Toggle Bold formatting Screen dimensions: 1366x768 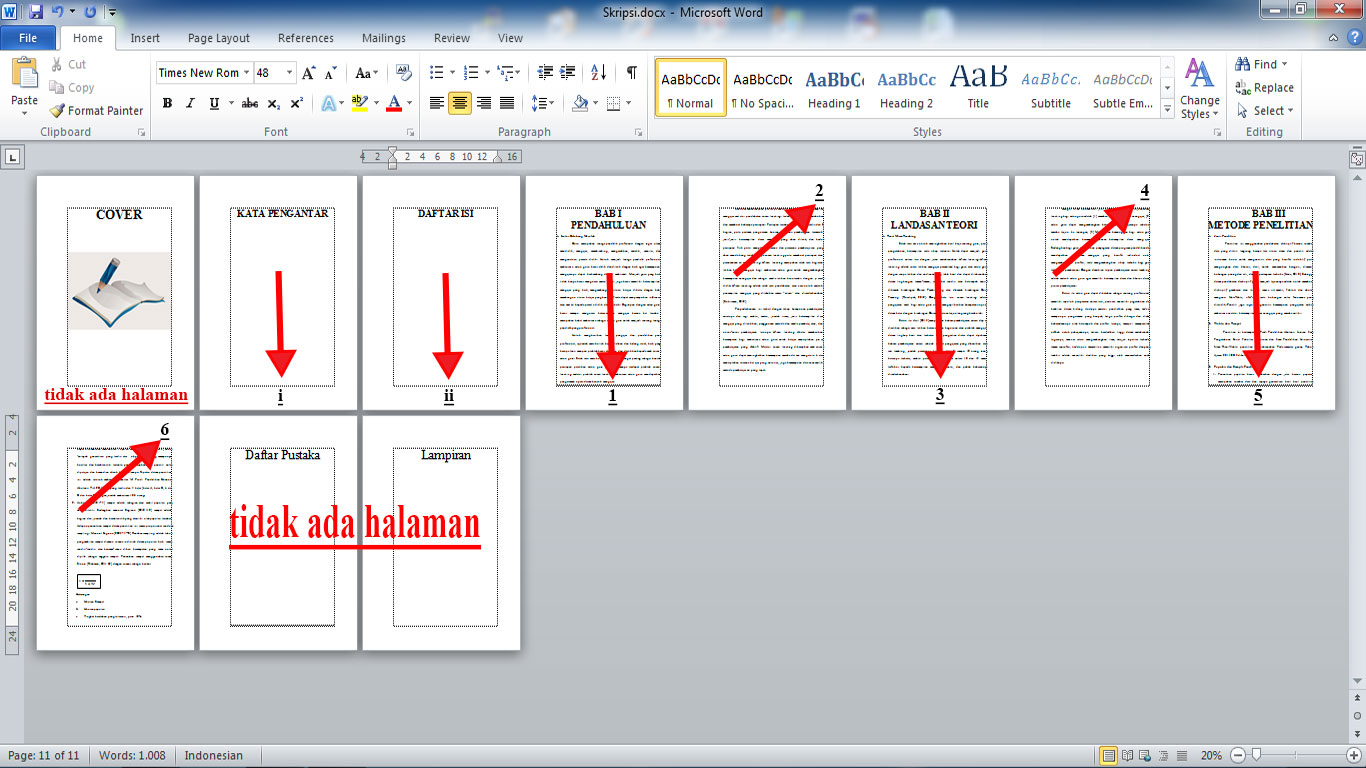(x=167, y=103)
